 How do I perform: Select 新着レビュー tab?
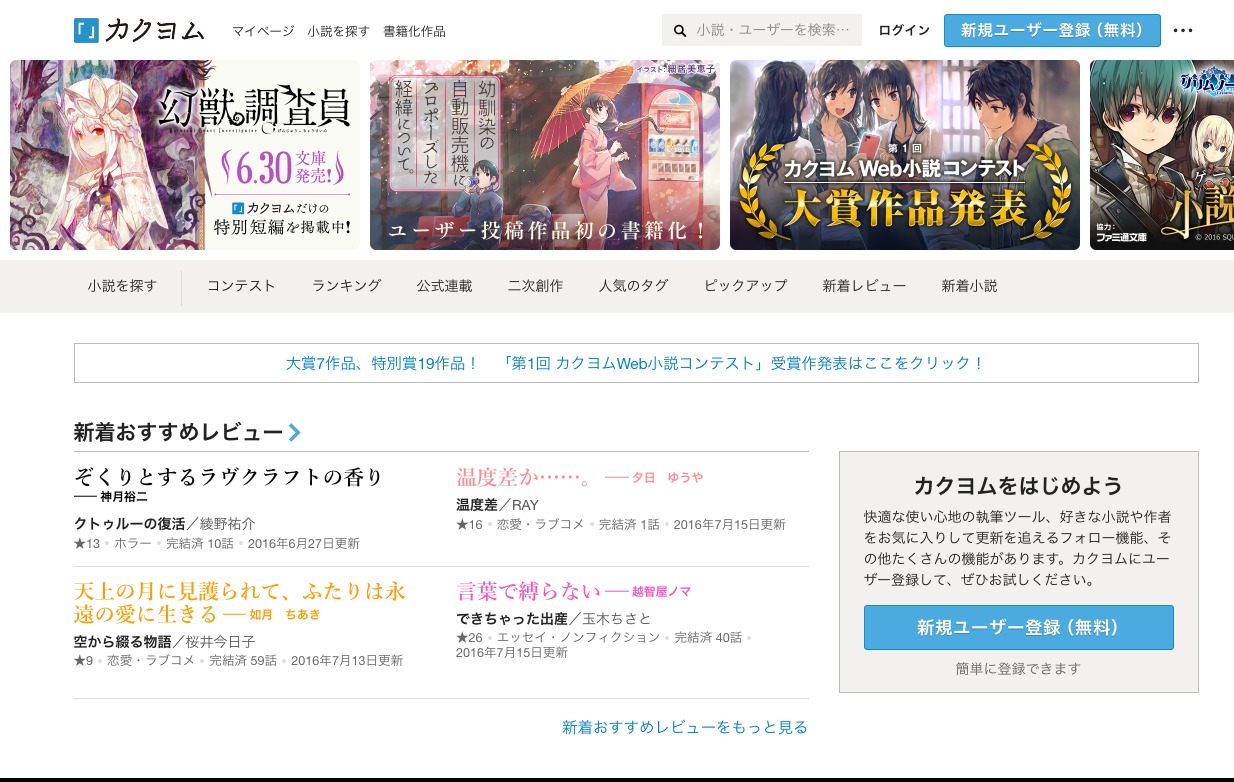click(864, 286)
